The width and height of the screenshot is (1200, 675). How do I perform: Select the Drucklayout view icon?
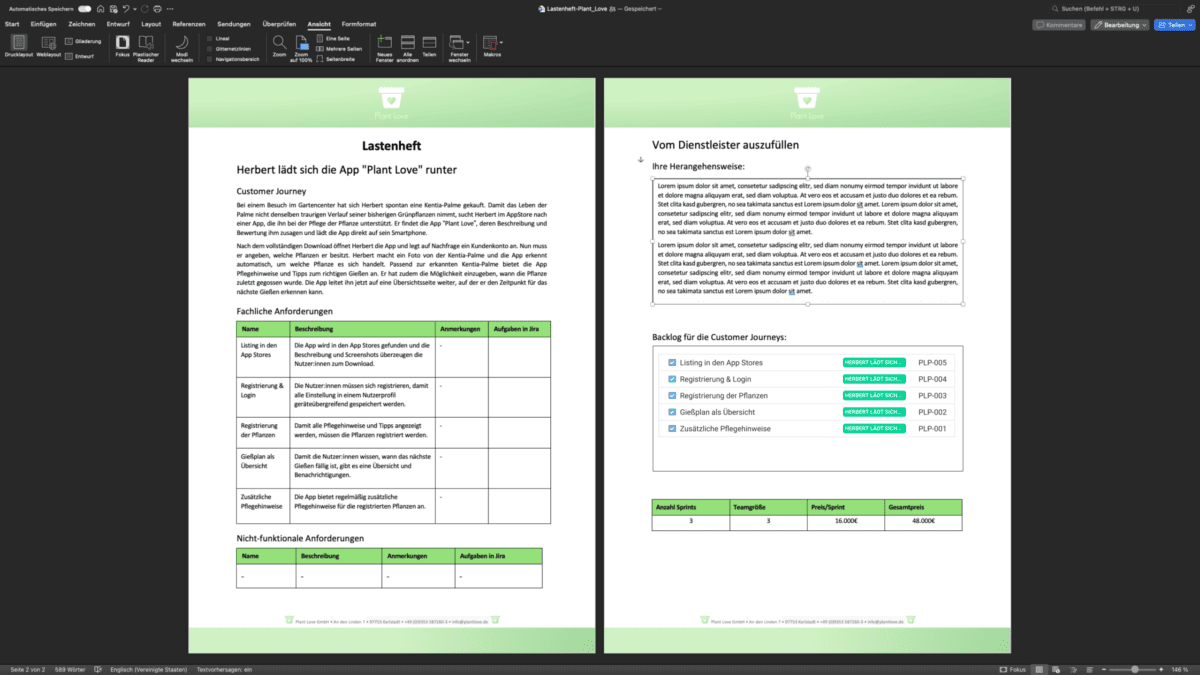(x=19, y=43)
